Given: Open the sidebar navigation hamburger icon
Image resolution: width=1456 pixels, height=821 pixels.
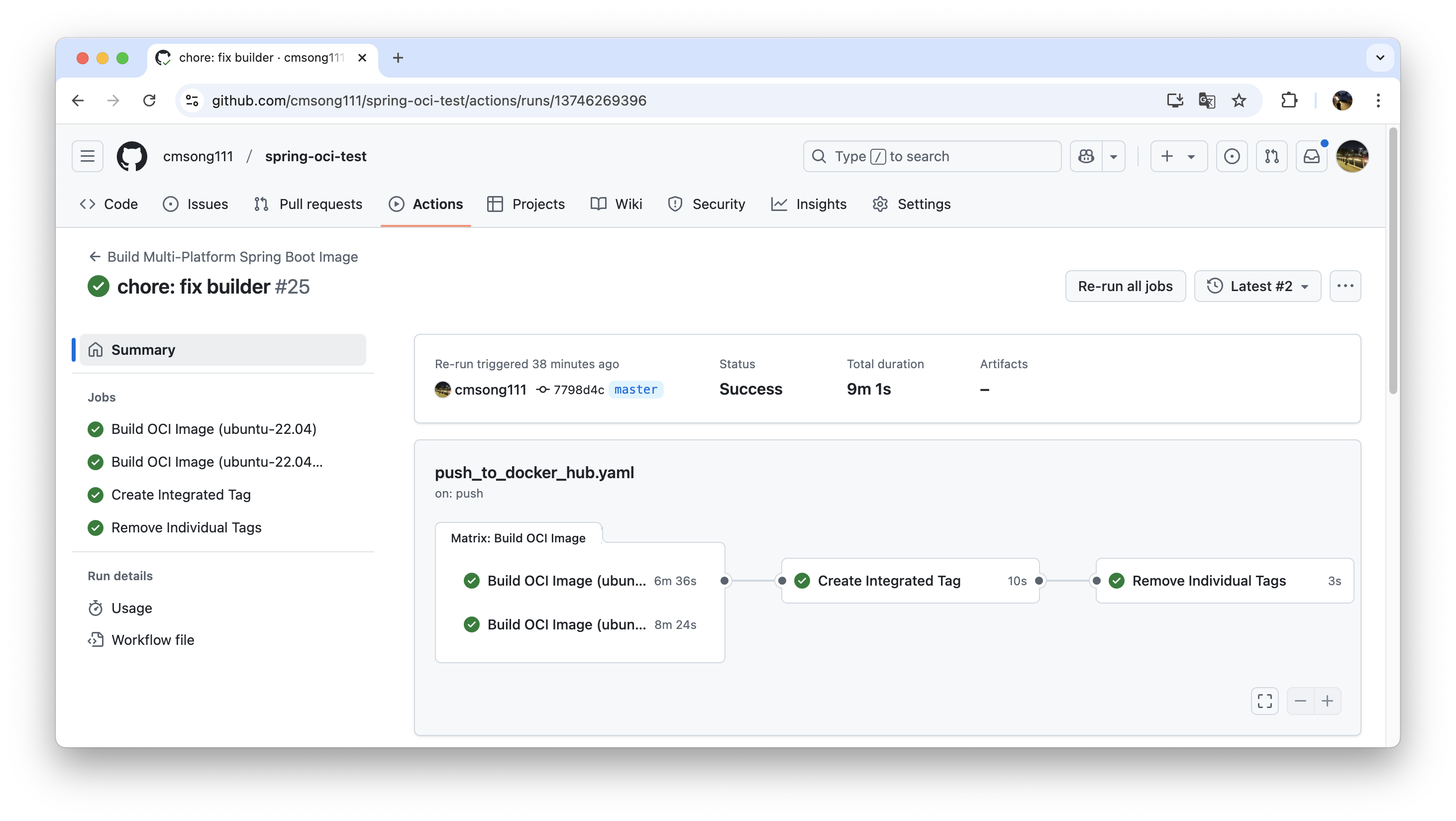Looking at the screenshot, I should click(x=87, y=157).
